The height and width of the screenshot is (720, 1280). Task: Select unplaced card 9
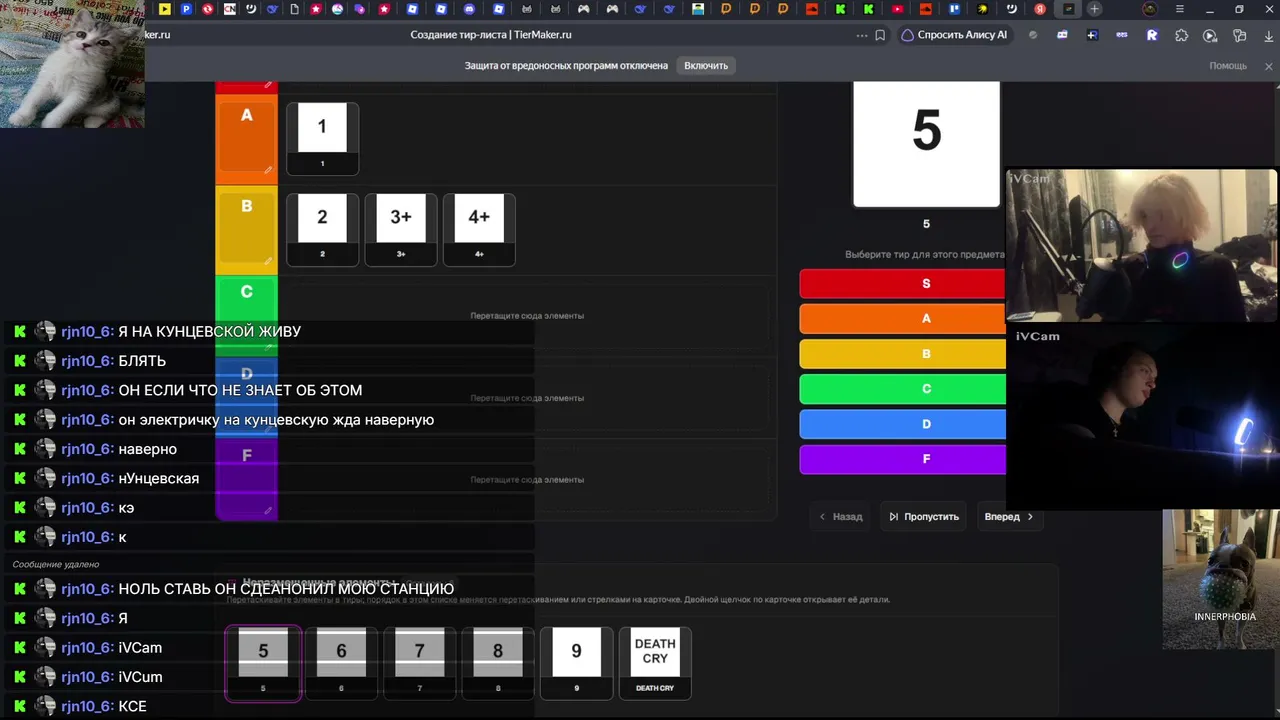[576, 663]
